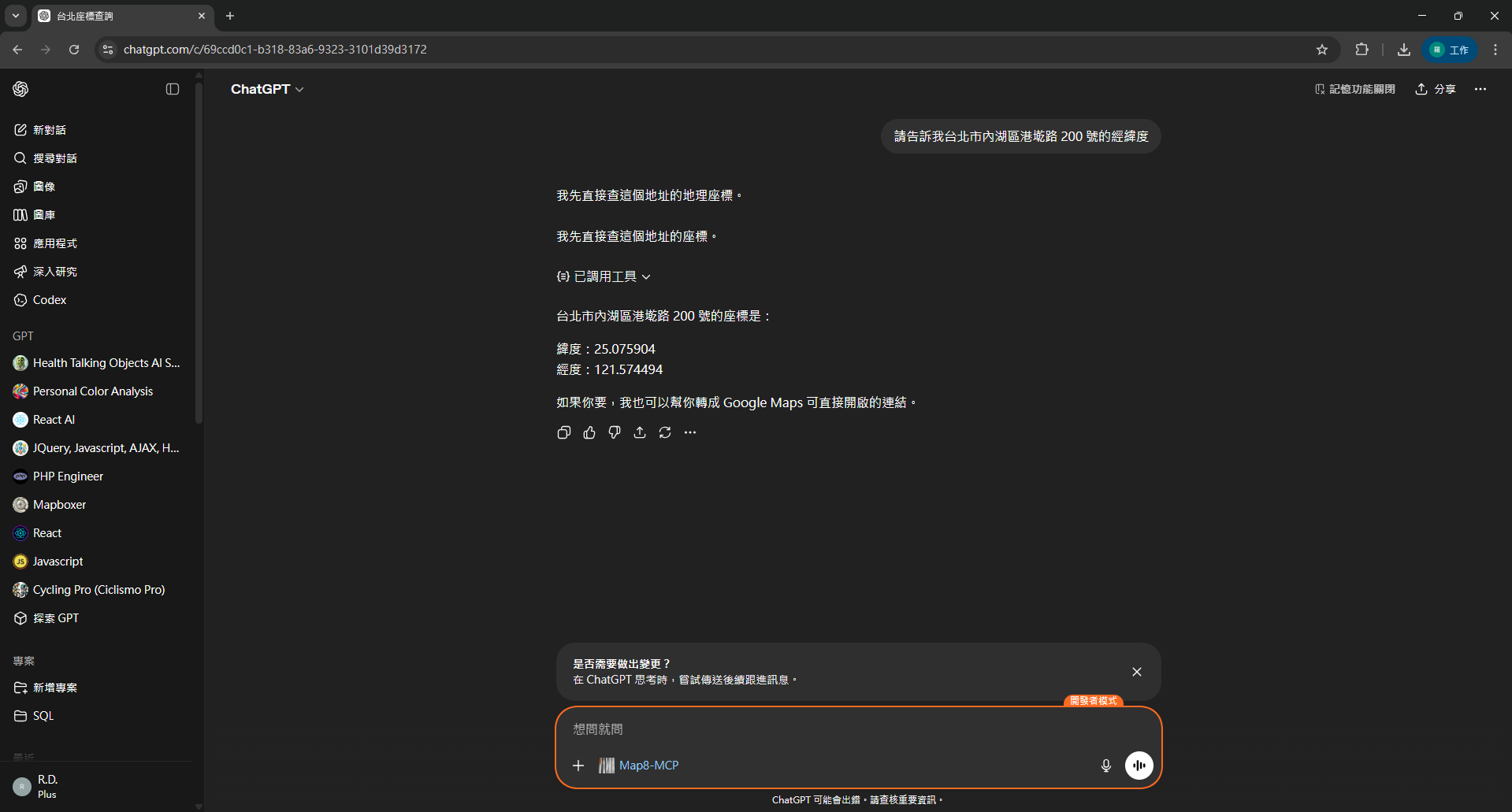Open more response actions menu
This screenshot has width=1512, height=812.
coord(690,432)
